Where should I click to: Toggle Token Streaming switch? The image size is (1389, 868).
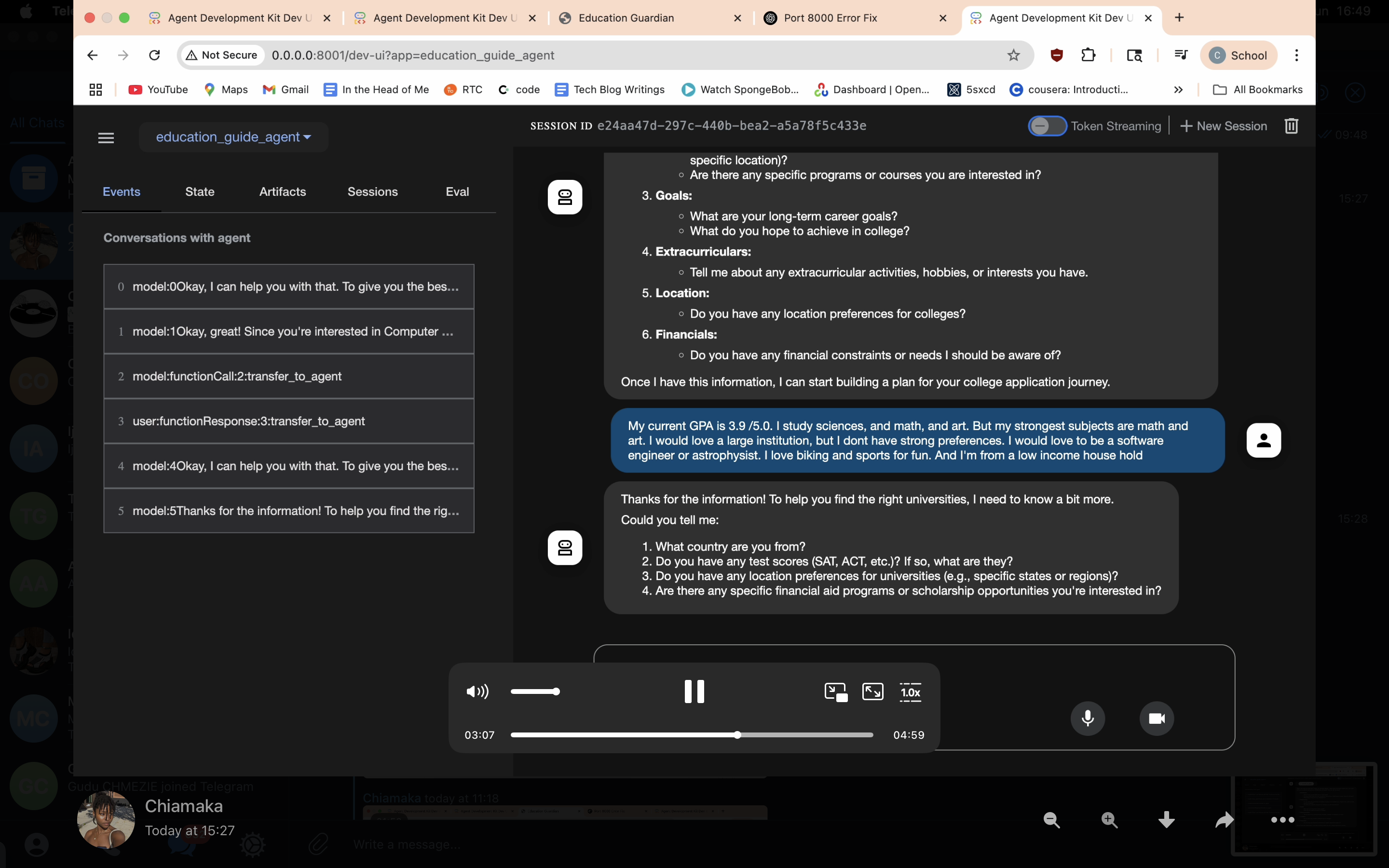1047,126
